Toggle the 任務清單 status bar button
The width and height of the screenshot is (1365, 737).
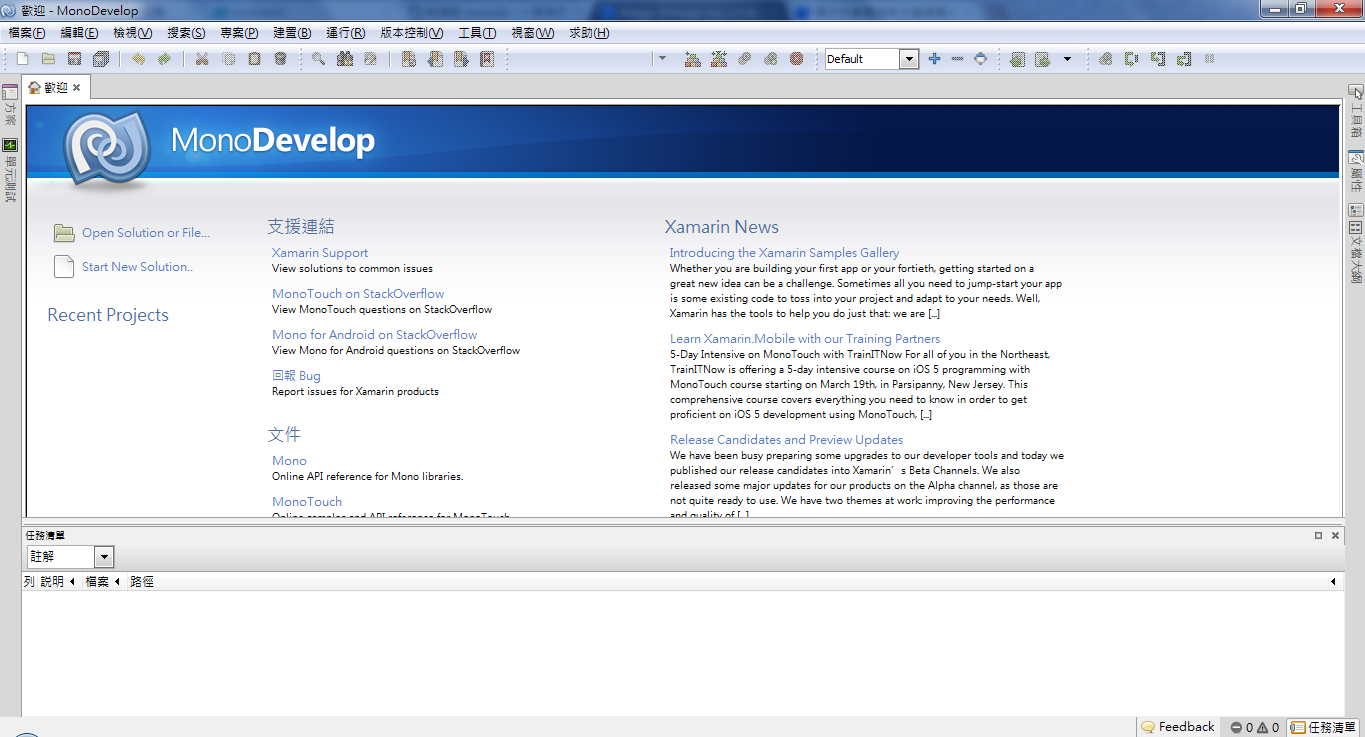(x=1322, y=727)
